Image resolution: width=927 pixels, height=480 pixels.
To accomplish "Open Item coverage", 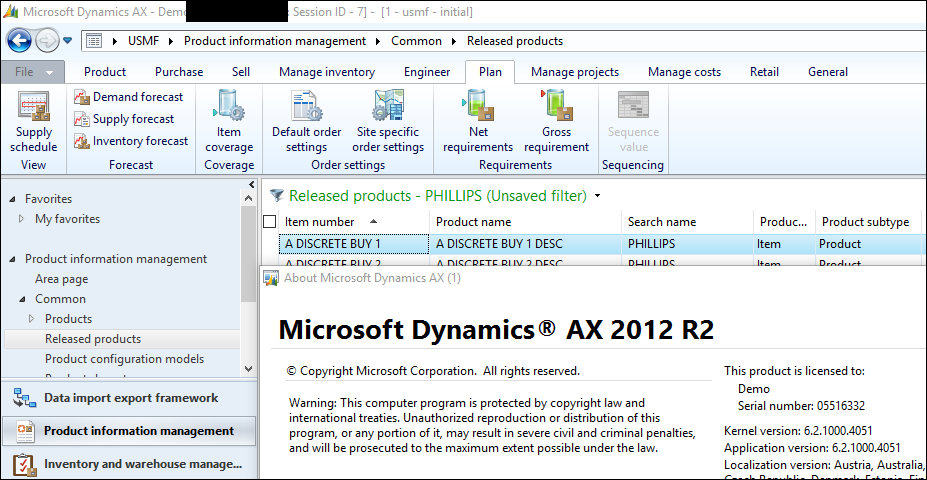I will 229,123.
